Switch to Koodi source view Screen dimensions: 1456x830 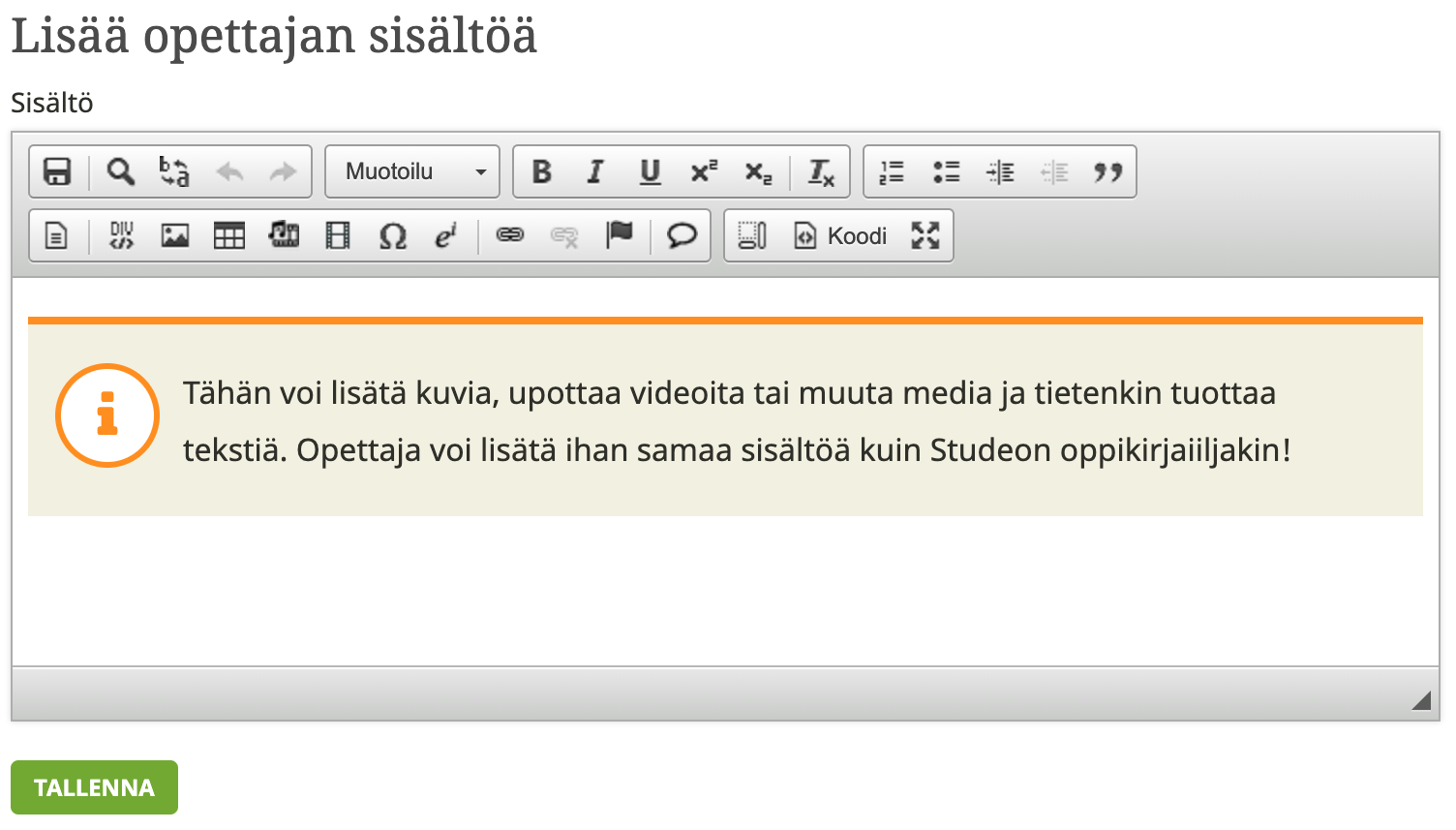coord(840,235)
